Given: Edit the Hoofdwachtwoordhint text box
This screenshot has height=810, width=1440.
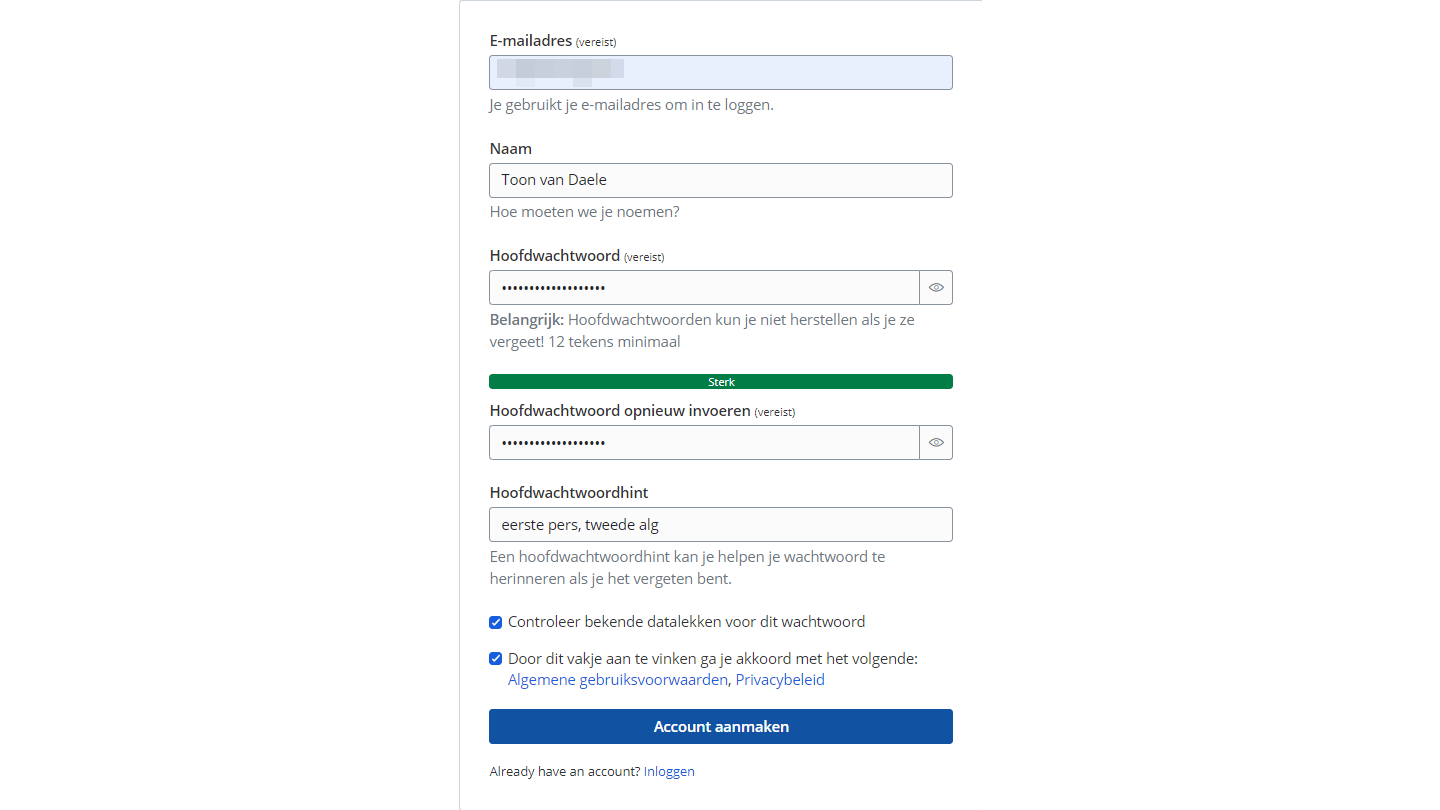Looking at the screenshot, I should click(720, 525).
